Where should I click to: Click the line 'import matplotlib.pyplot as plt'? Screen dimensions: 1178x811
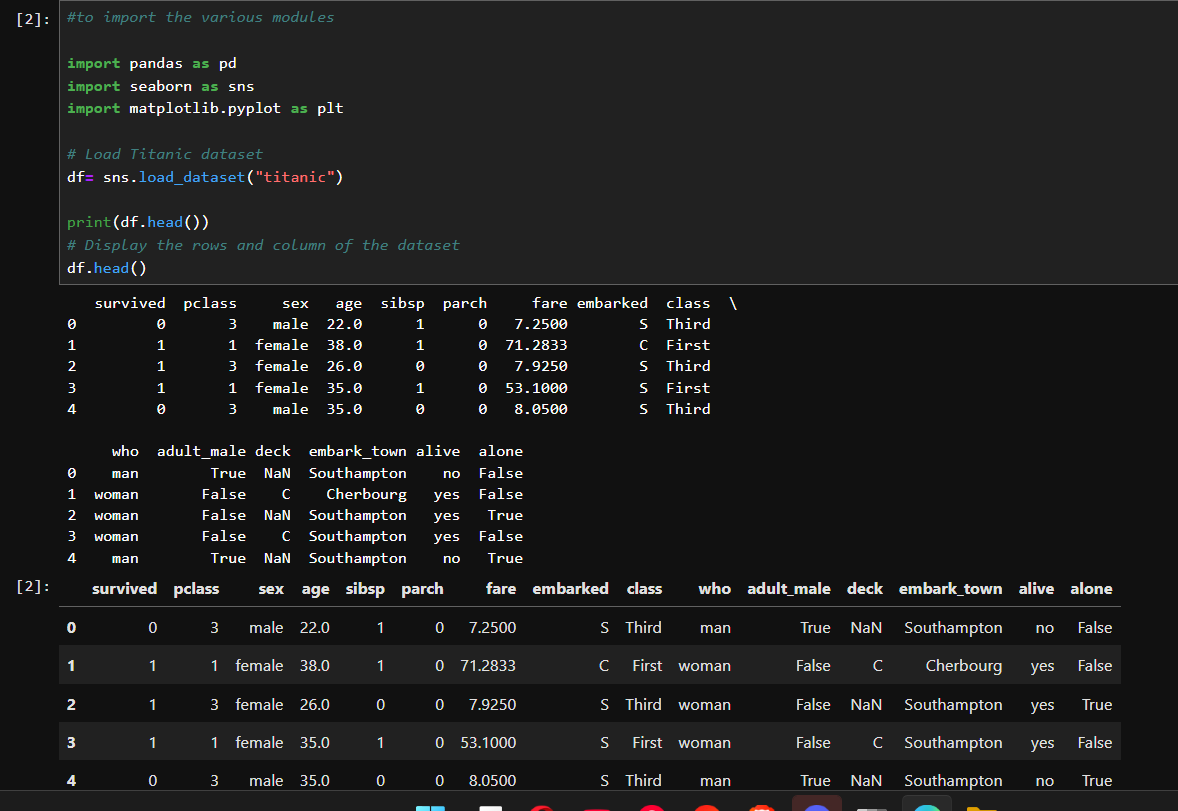205,108
